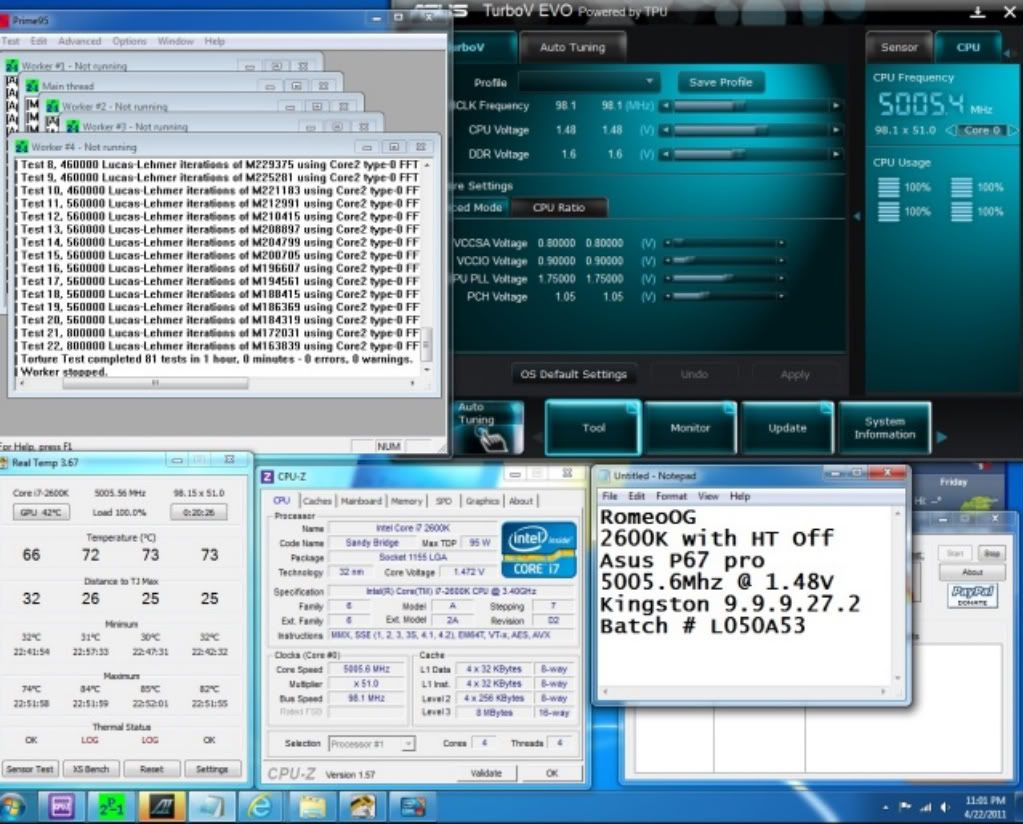This screenshot has height=824, width=1023.
Task: Select the CPU Ratio tab
Action: click(x=558, y=207)
